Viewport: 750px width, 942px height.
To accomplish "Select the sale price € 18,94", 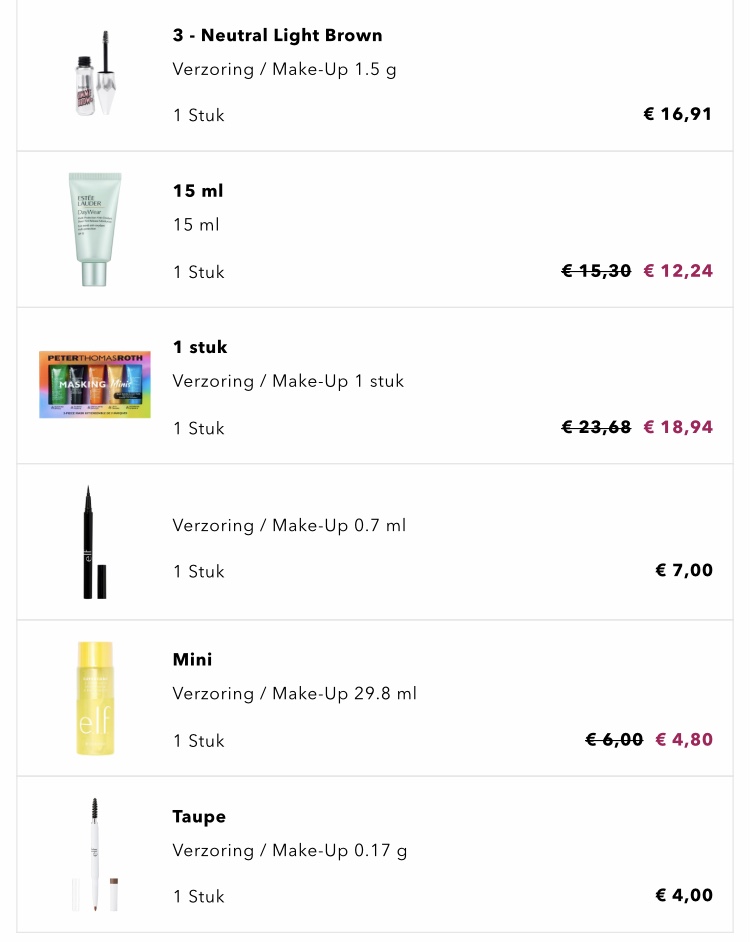I will point(678,427).
